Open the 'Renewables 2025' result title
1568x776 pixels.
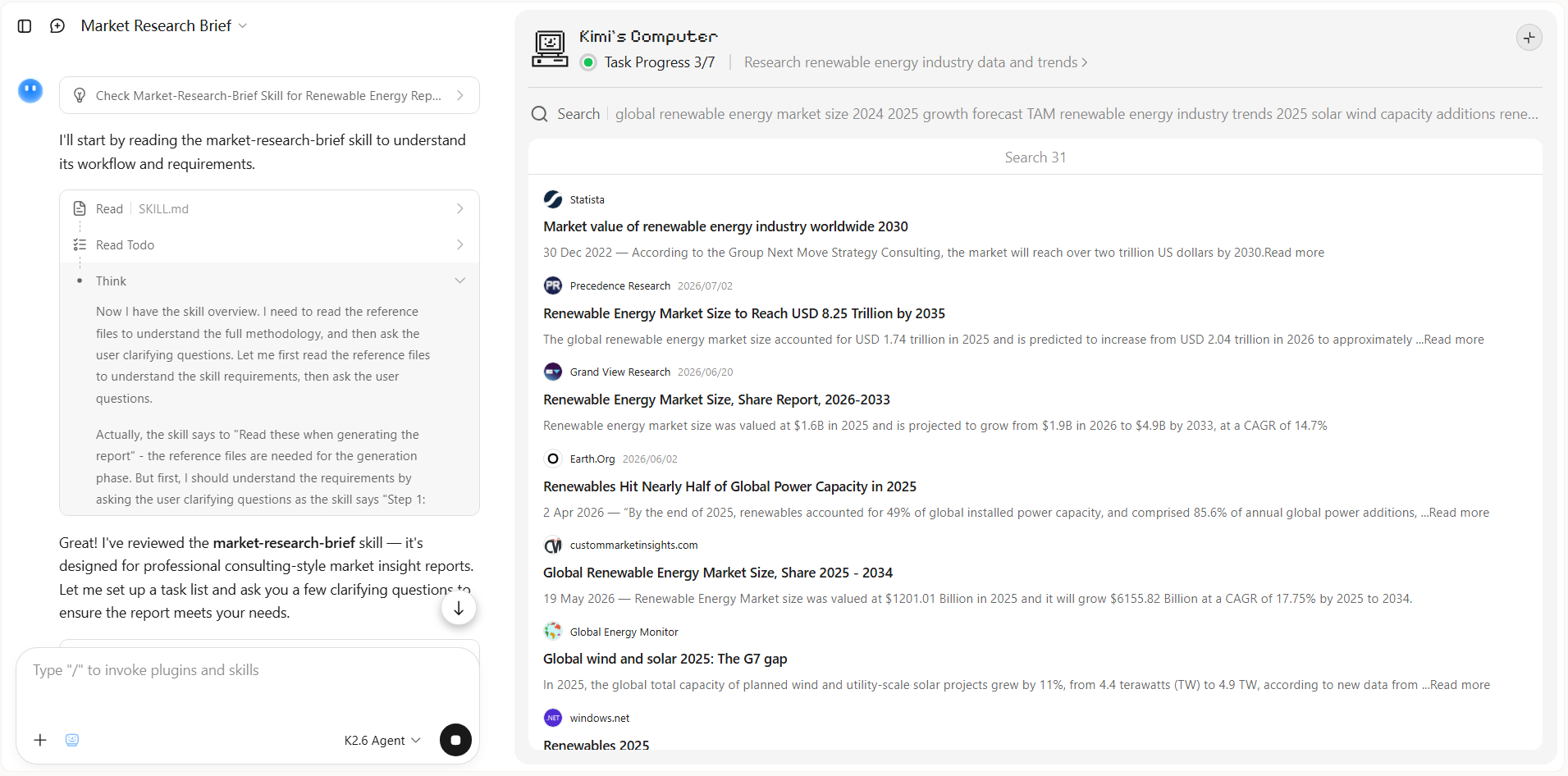596,743
